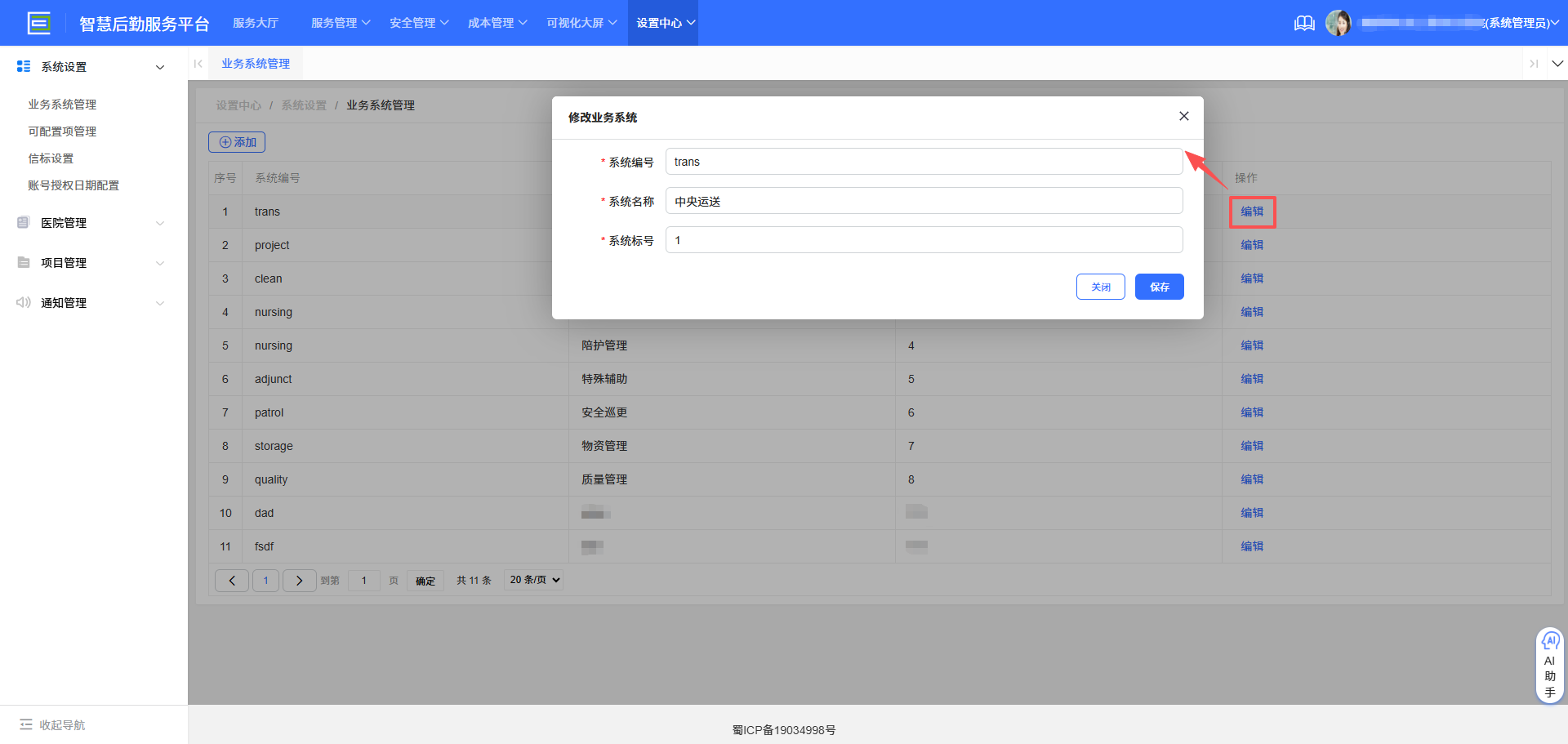Switch to the 可视化大屏 menu item

pos(581,22)
